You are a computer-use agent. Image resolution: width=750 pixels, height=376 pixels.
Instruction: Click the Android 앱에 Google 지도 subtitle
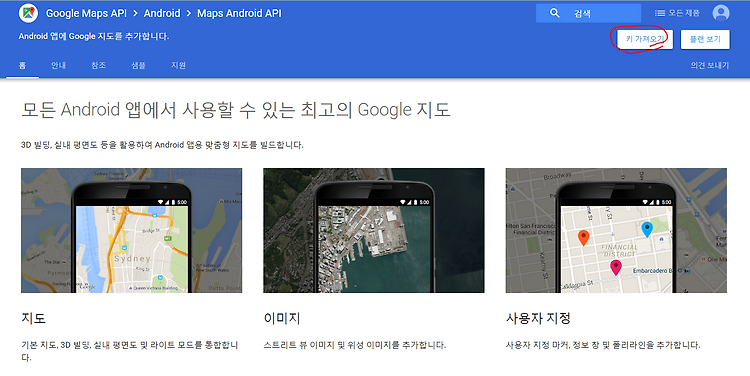click(94, 36)
